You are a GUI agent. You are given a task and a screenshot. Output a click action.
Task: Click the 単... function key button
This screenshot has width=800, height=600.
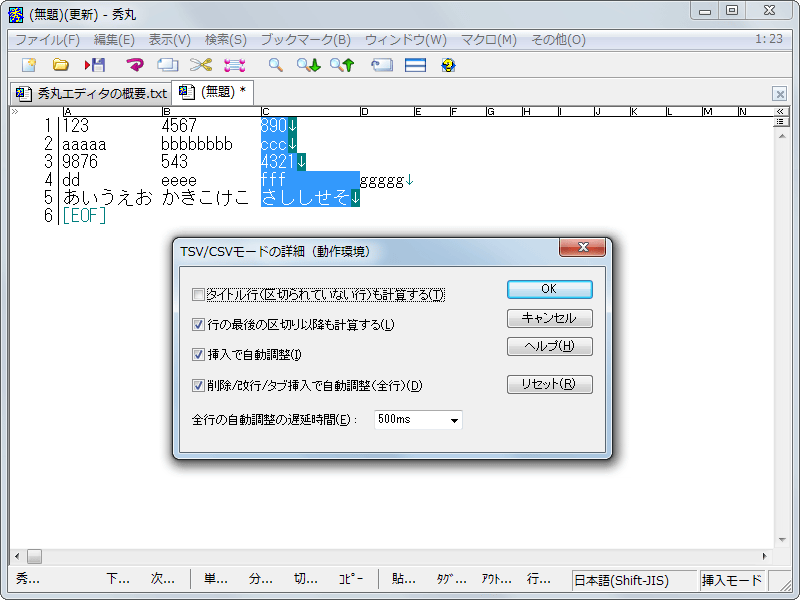tap(216, 579)
